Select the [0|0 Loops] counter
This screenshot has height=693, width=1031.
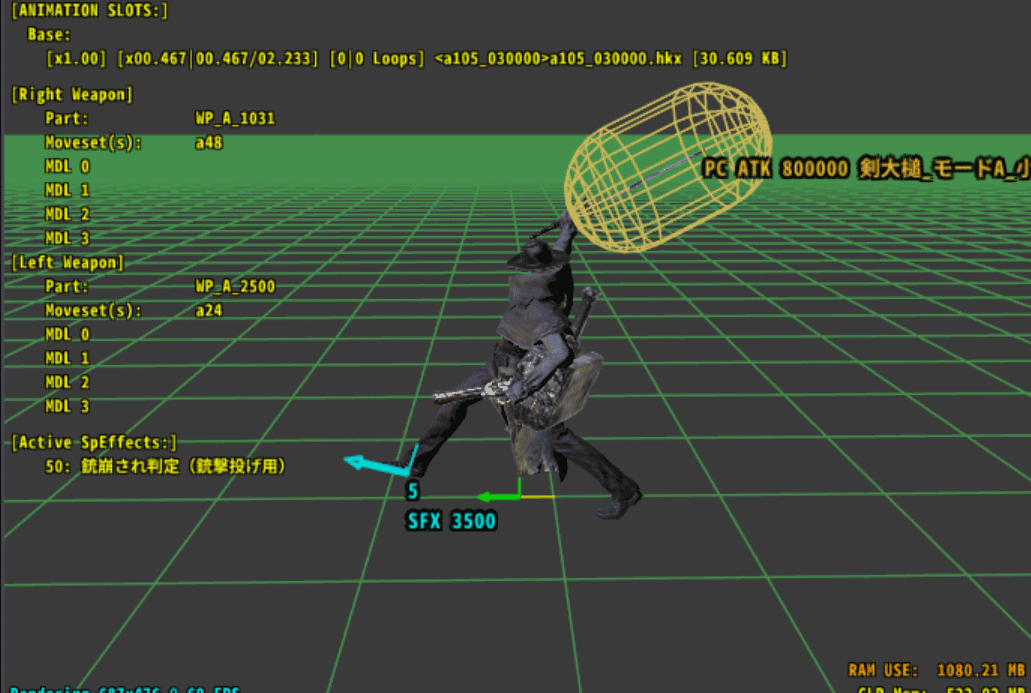(x=377, y=59)
